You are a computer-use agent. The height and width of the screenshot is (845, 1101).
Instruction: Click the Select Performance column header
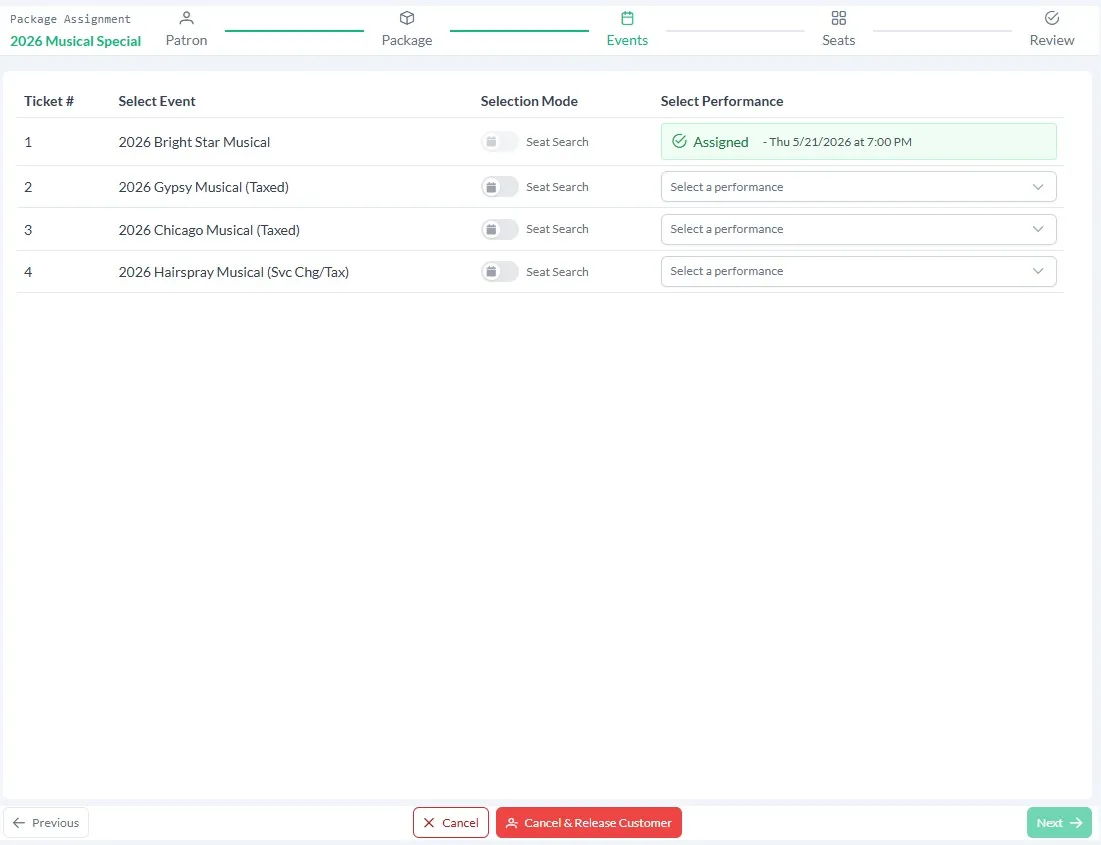click(722, 101)
